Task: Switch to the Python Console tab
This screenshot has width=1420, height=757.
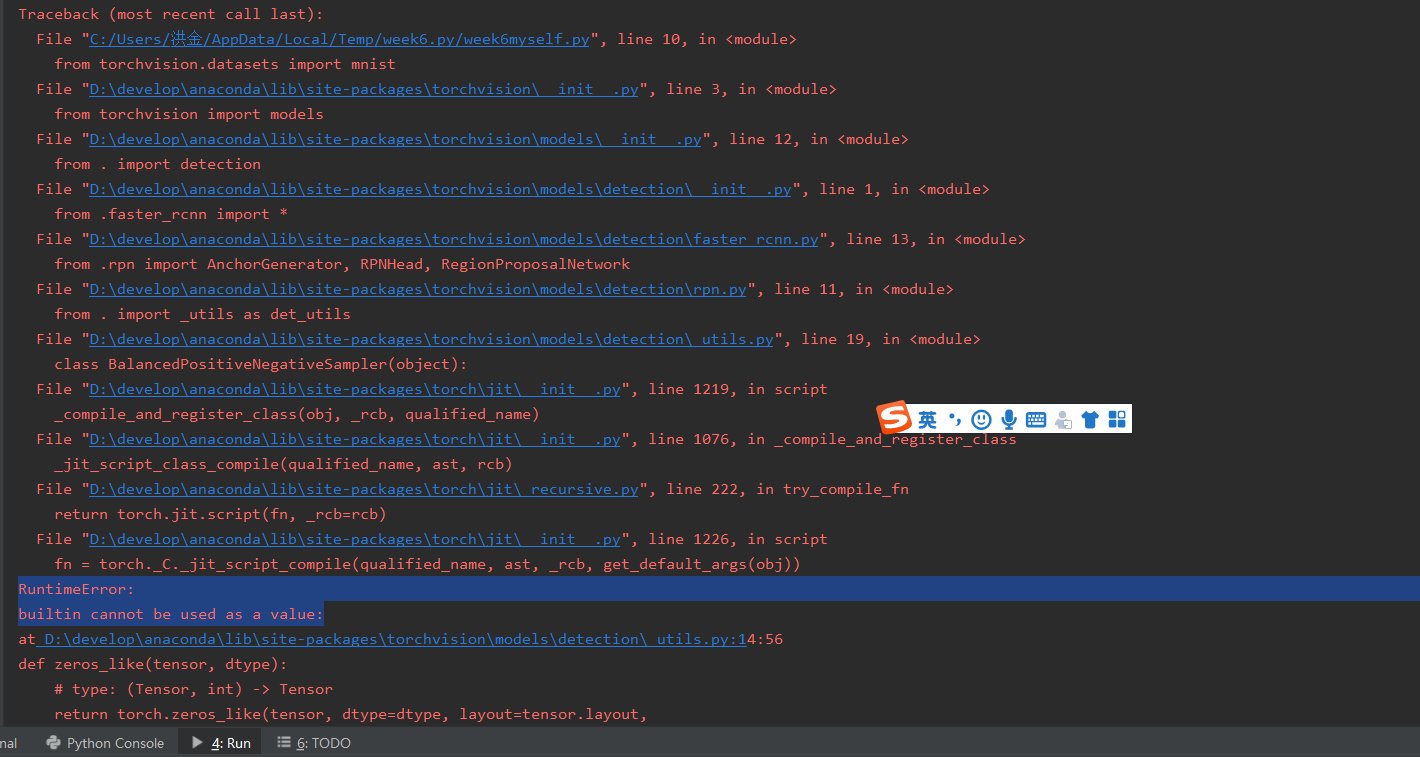Action: coord(105,743)
